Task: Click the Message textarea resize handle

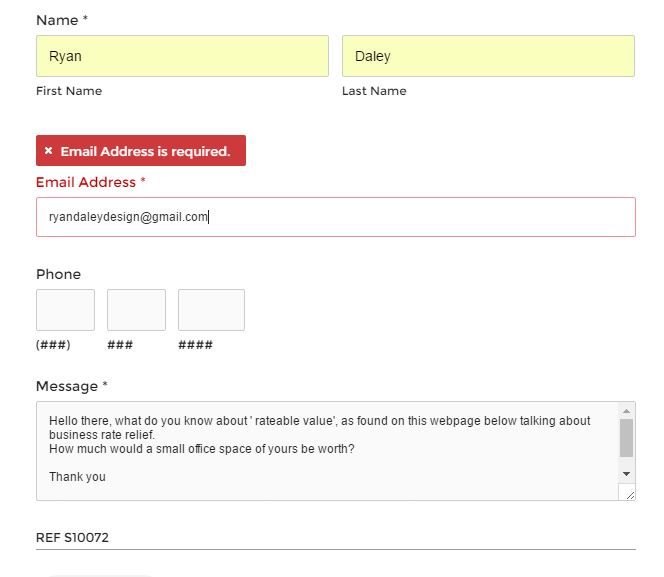Action: click(630, 495)
